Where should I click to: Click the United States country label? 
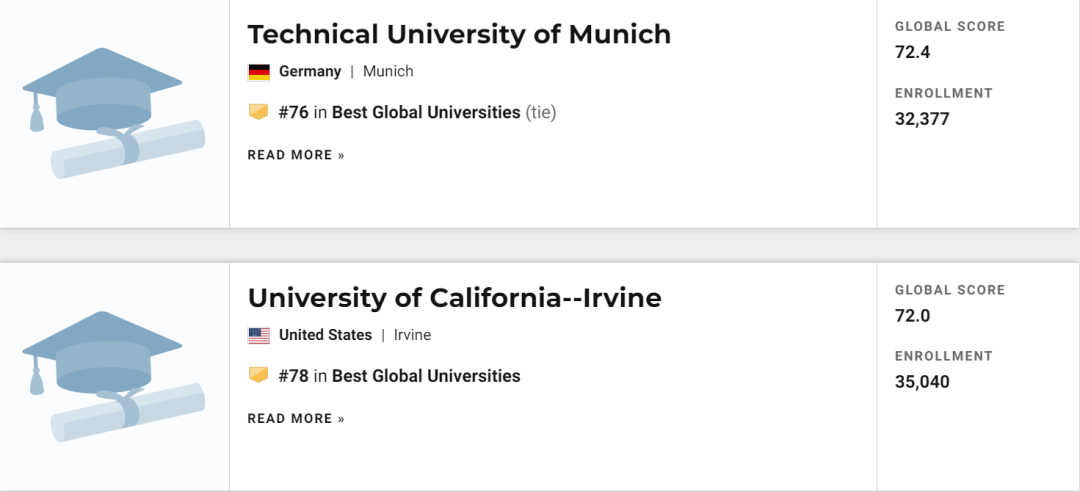pyautogui.click(x=325, y=335)
